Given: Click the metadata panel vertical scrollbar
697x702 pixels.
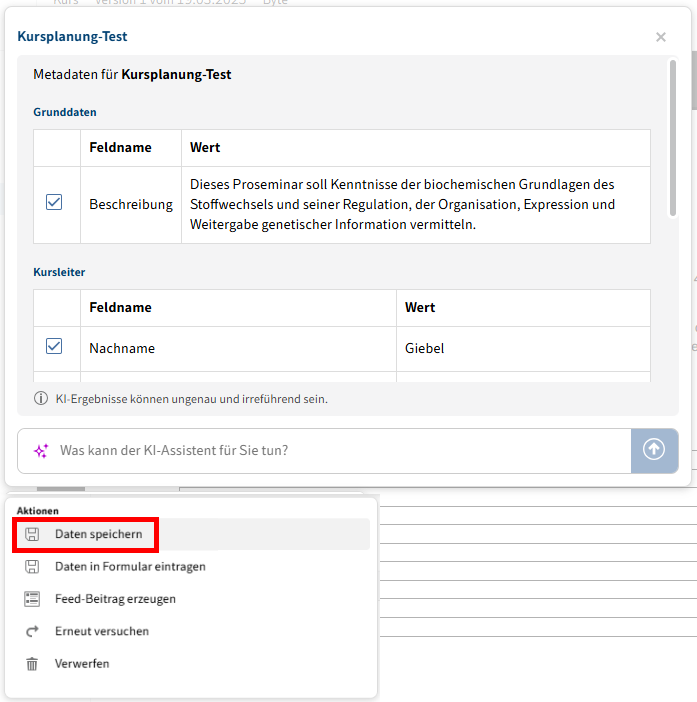Looking at the screenshot, I should 672,138.
